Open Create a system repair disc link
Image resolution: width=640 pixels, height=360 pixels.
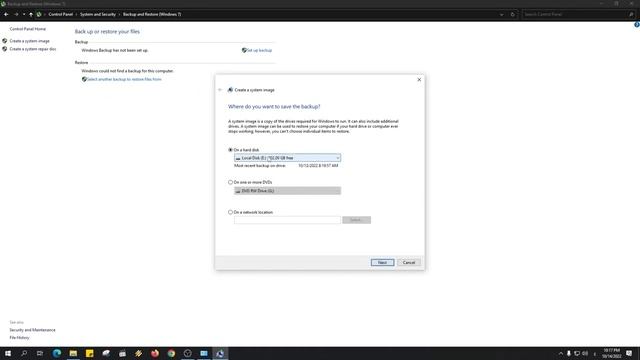[x=33, y=49]
